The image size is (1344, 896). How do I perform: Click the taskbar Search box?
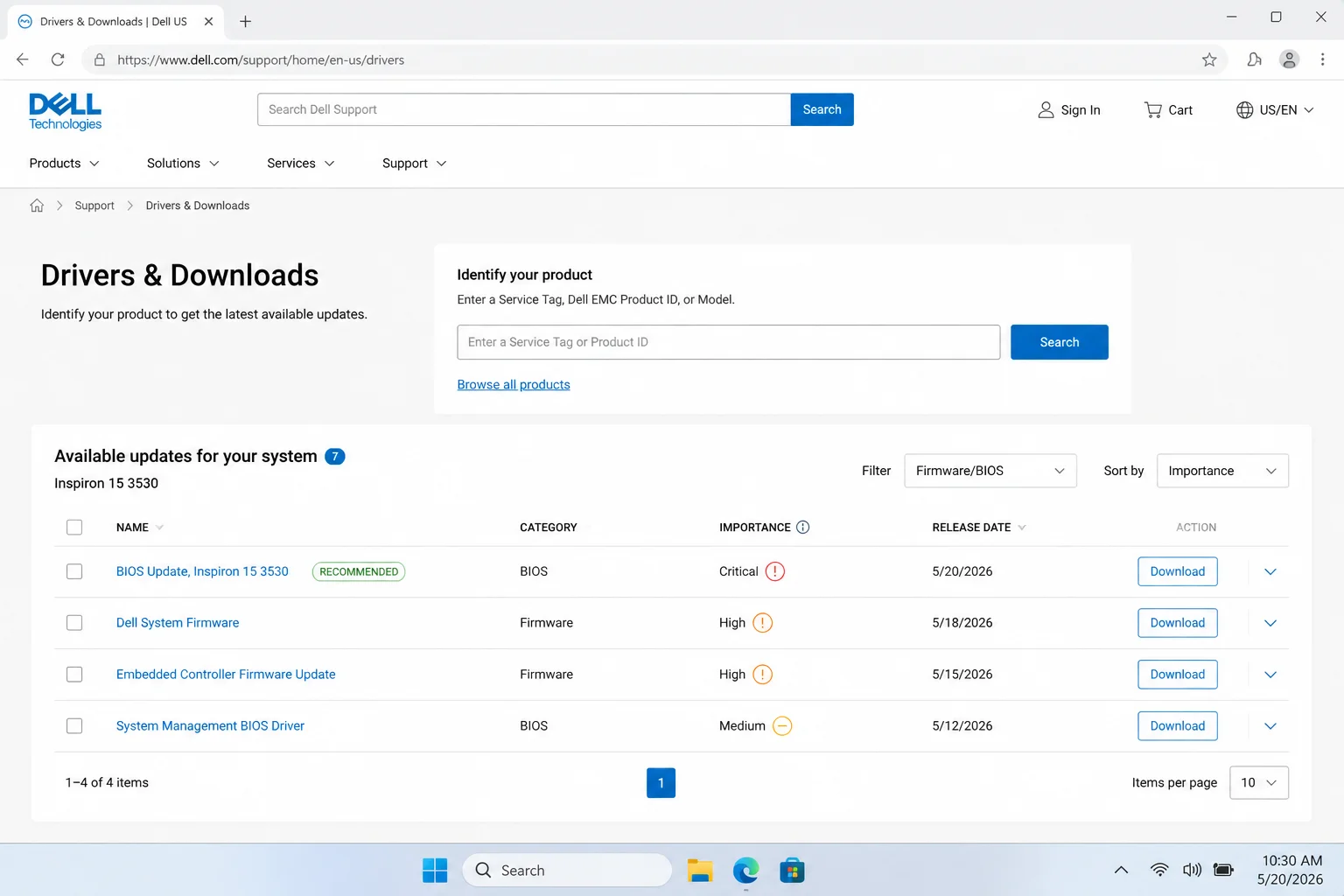[567, 870]
